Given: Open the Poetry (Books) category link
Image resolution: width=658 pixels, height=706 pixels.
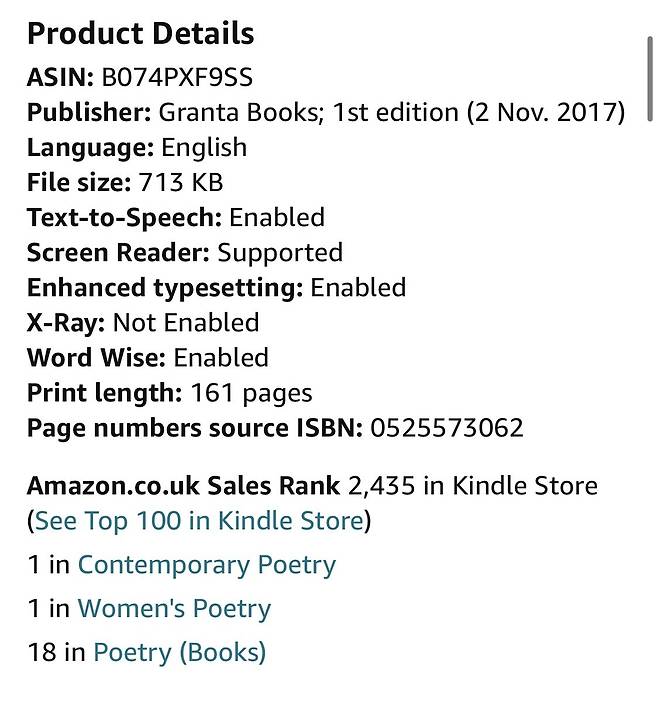Looking at the screenshot, I should point(179,653).
